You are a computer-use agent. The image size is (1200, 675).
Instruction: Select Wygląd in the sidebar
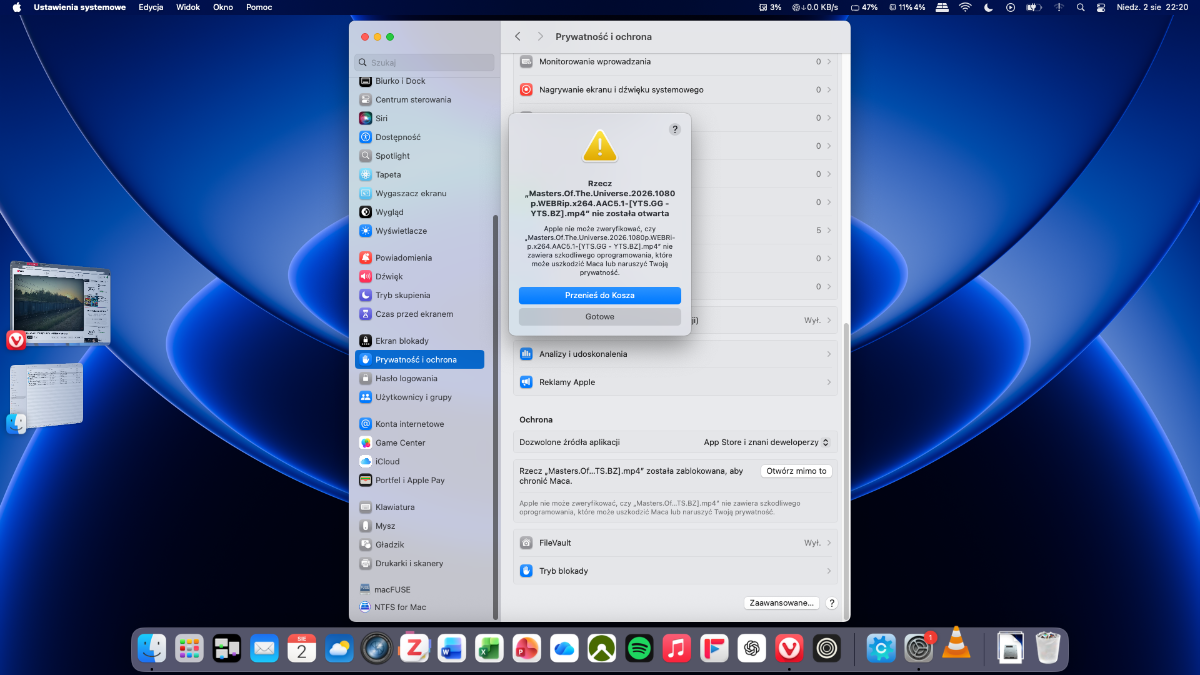coord(419,212)
